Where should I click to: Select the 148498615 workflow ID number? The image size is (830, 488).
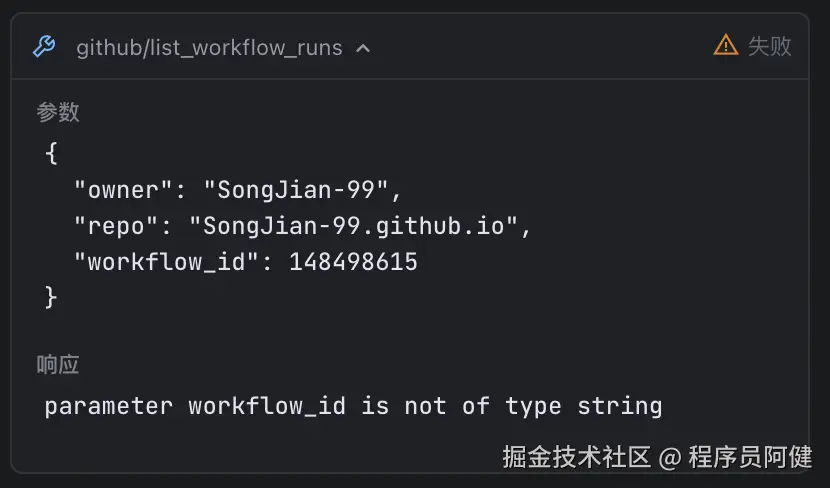click(x=353, y=262)
